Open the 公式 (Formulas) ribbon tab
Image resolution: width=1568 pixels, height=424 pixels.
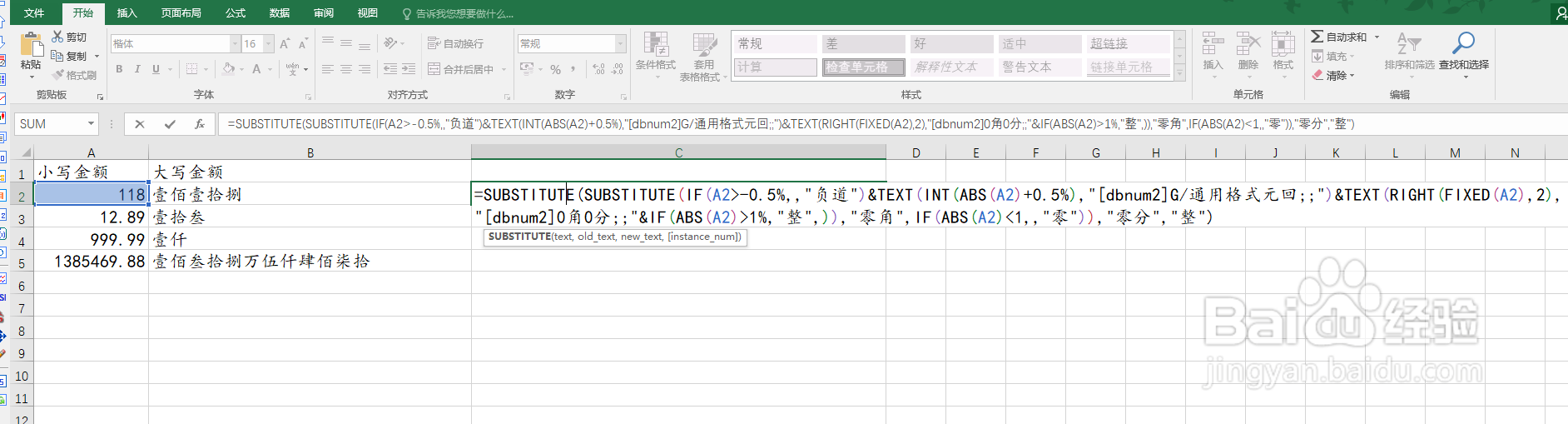coord(236,13)
